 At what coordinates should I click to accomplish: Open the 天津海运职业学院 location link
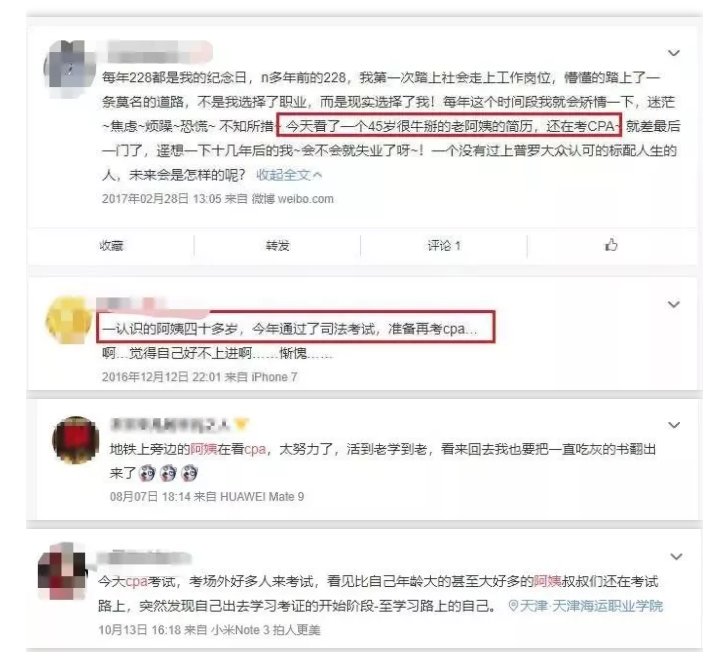[591, 606]
